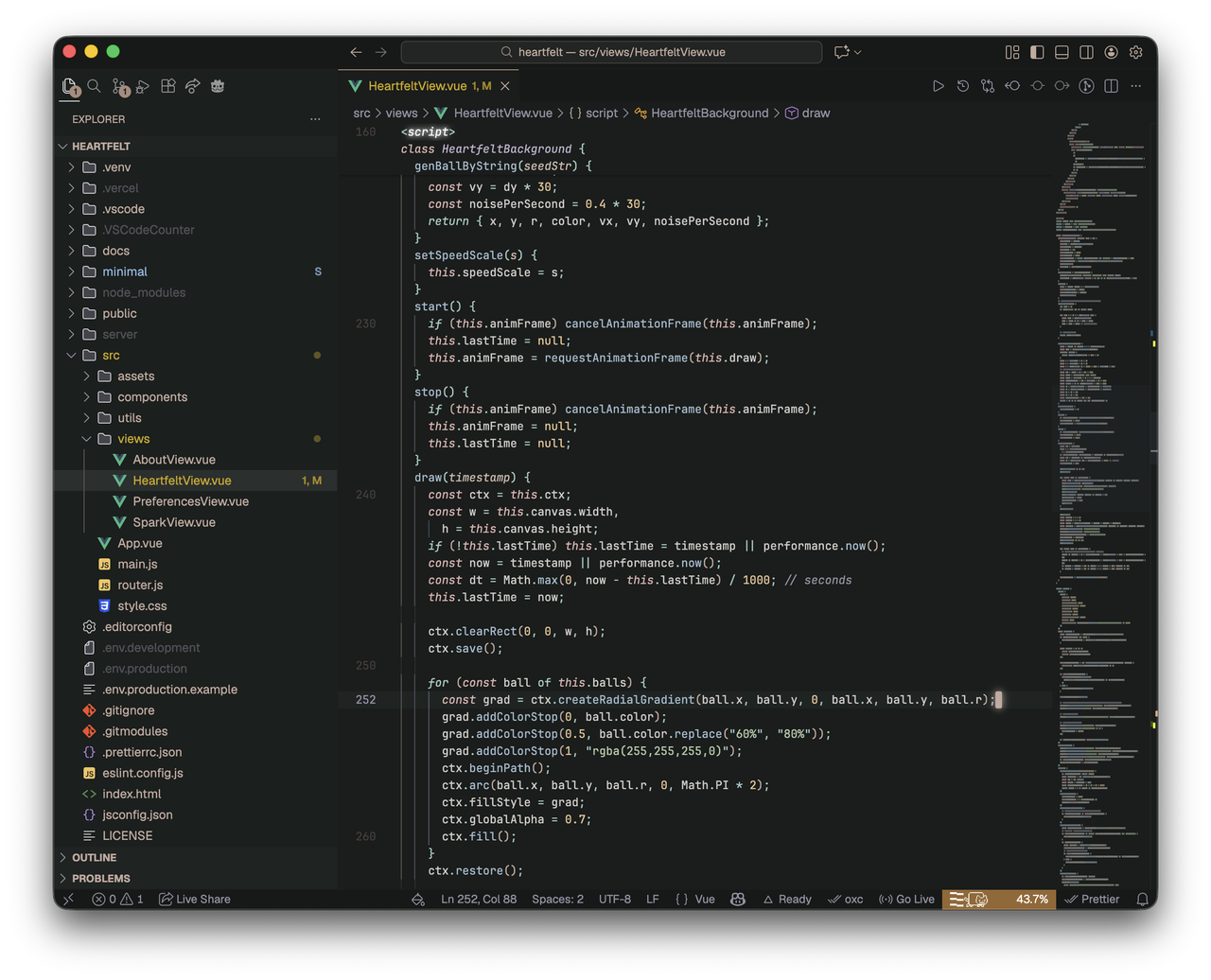
Task: Close the HeartfeltView.vue tab
Action: 505,86
